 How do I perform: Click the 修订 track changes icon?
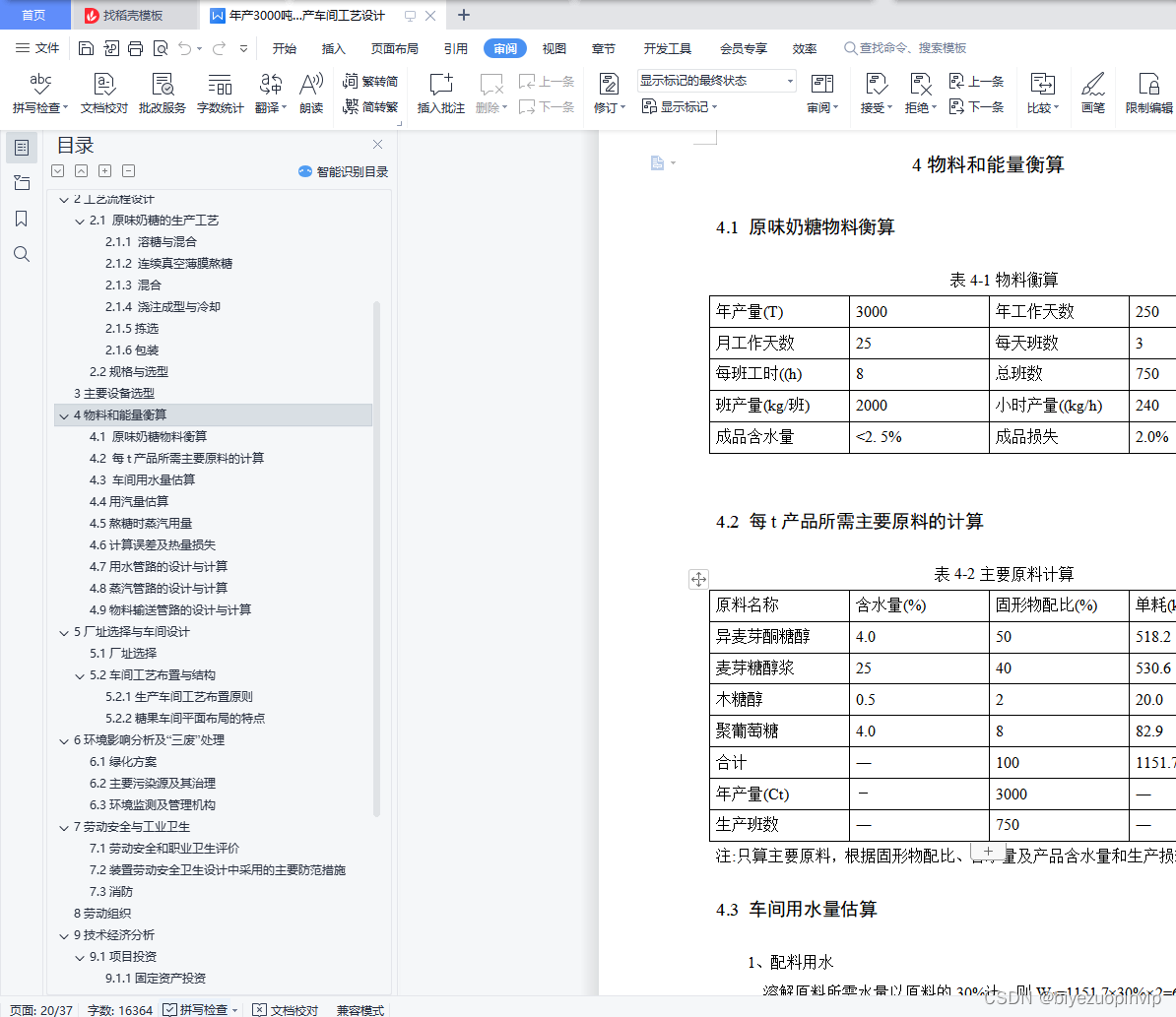coord(609,93)
